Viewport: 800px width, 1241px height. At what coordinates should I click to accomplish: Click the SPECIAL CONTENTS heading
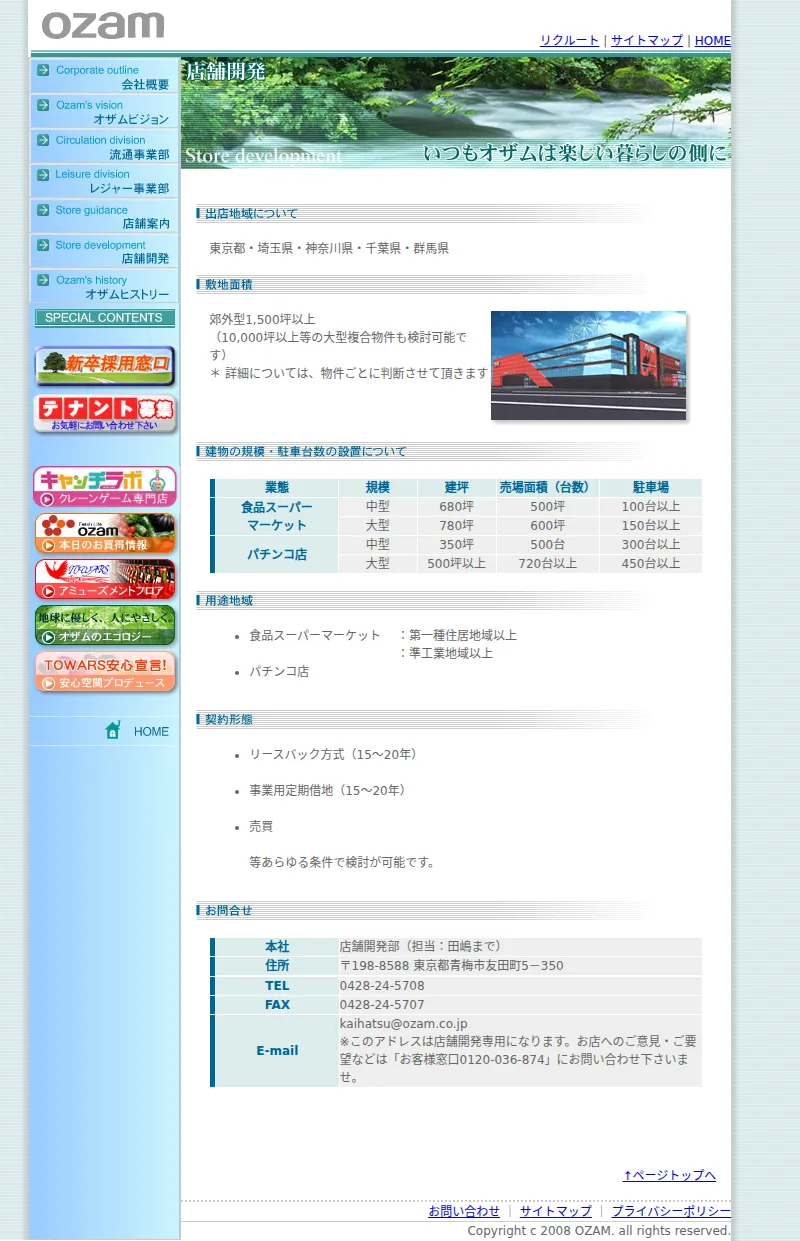(x=104, y=318)
